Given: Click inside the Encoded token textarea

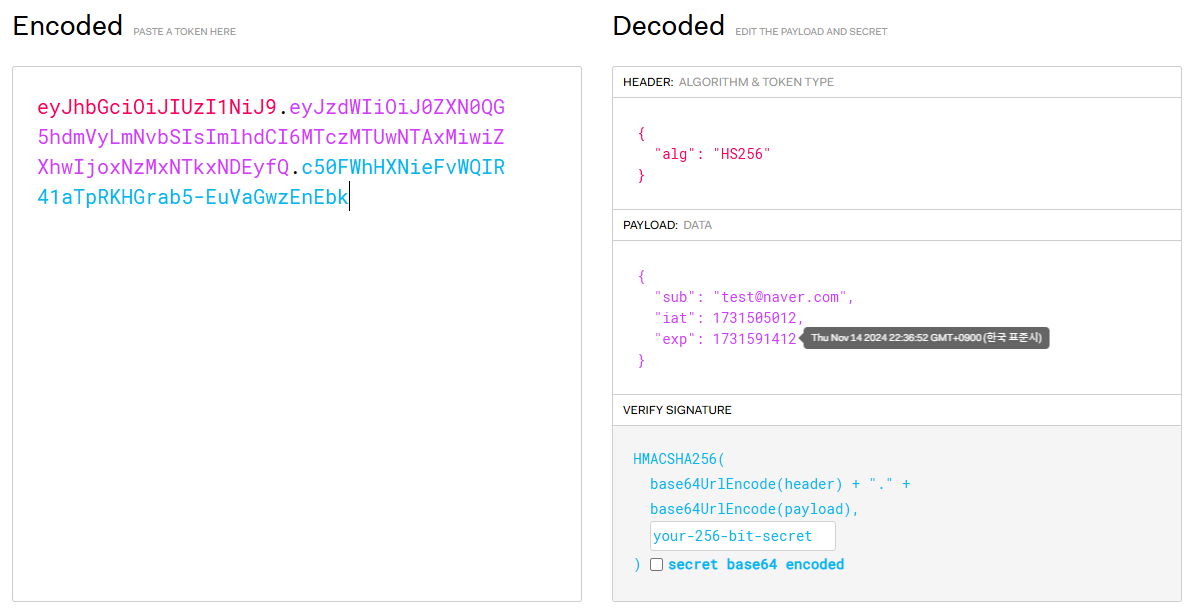Looking at the screenshot, I should [297, 334].
